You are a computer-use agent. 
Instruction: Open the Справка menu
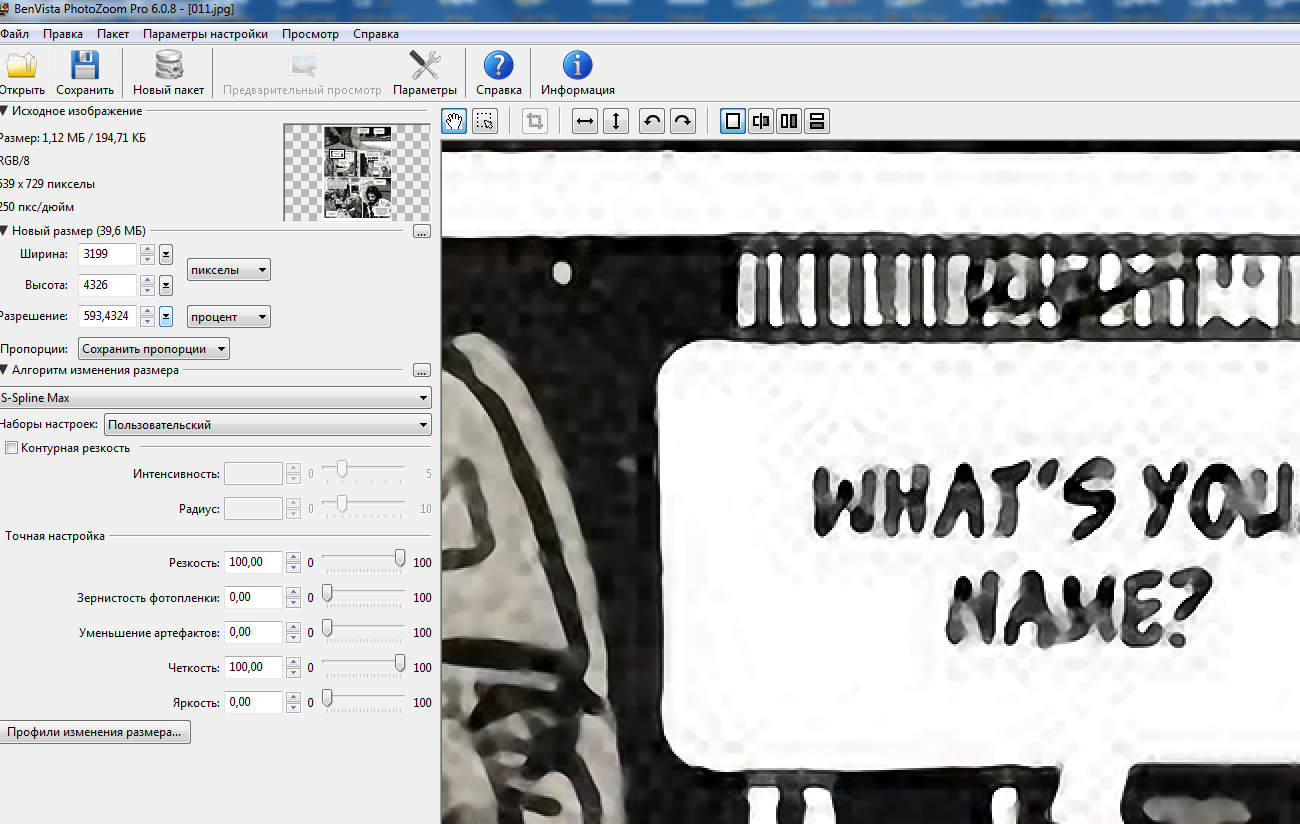pos(376,34)
